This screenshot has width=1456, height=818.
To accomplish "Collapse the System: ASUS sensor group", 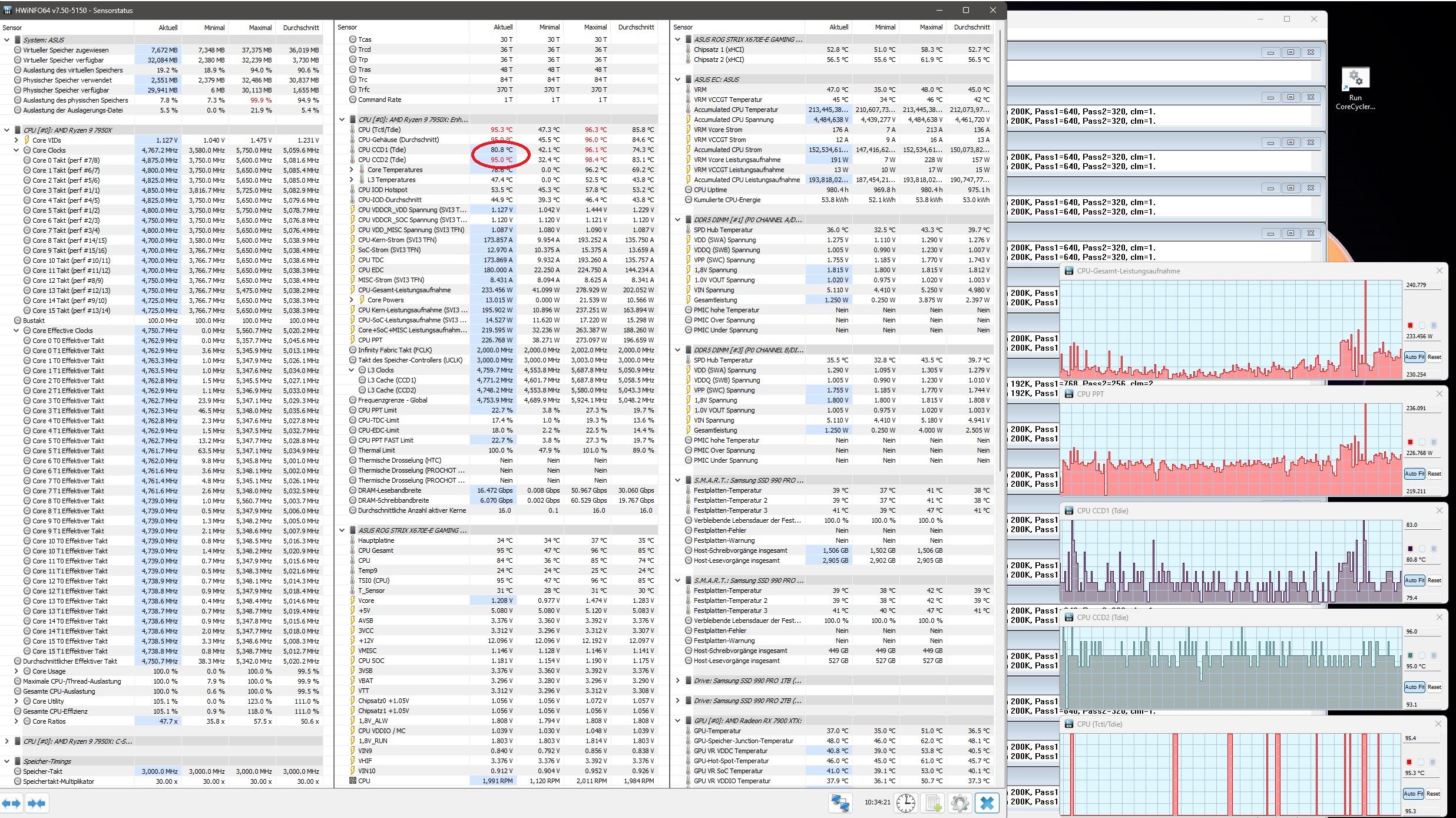I will pyautogui.click(x=7, y=40).
